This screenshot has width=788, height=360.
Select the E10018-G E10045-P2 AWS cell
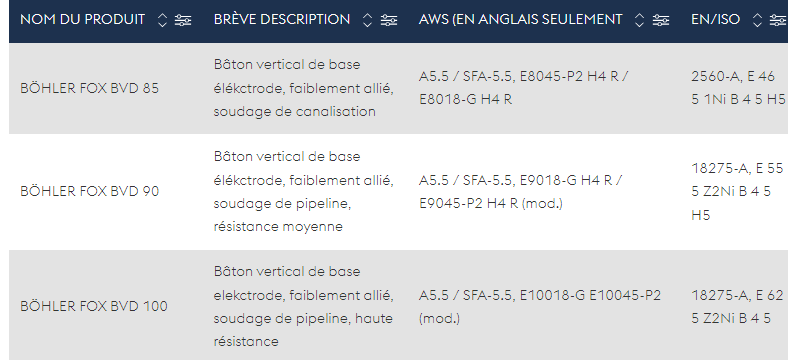point(540,306)
